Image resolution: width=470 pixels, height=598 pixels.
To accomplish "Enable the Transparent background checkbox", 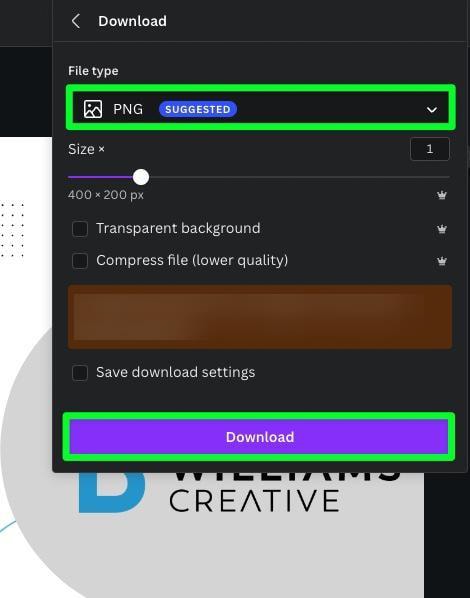I will tap(80, 229).
